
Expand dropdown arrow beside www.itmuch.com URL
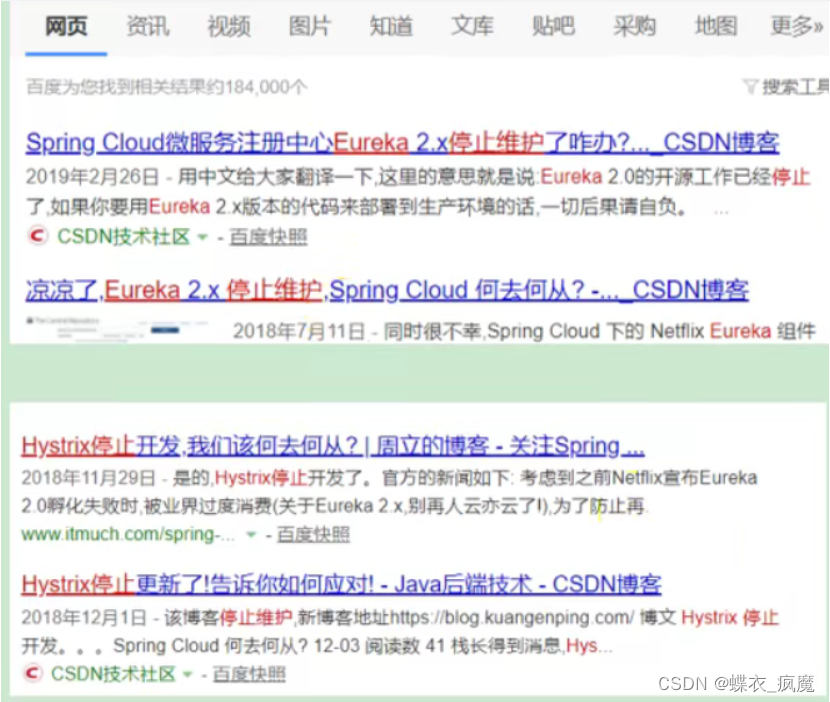click(x=251, y=535)
